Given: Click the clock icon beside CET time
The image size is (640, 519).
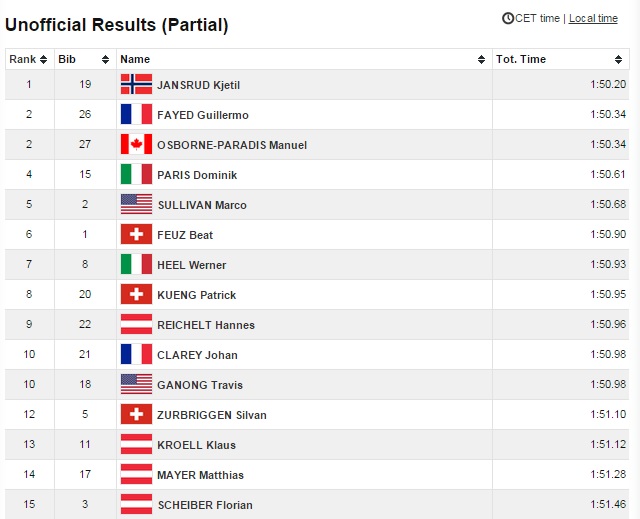Looking at the screenshot, I should pyautogui.click(x=508, y=18).
